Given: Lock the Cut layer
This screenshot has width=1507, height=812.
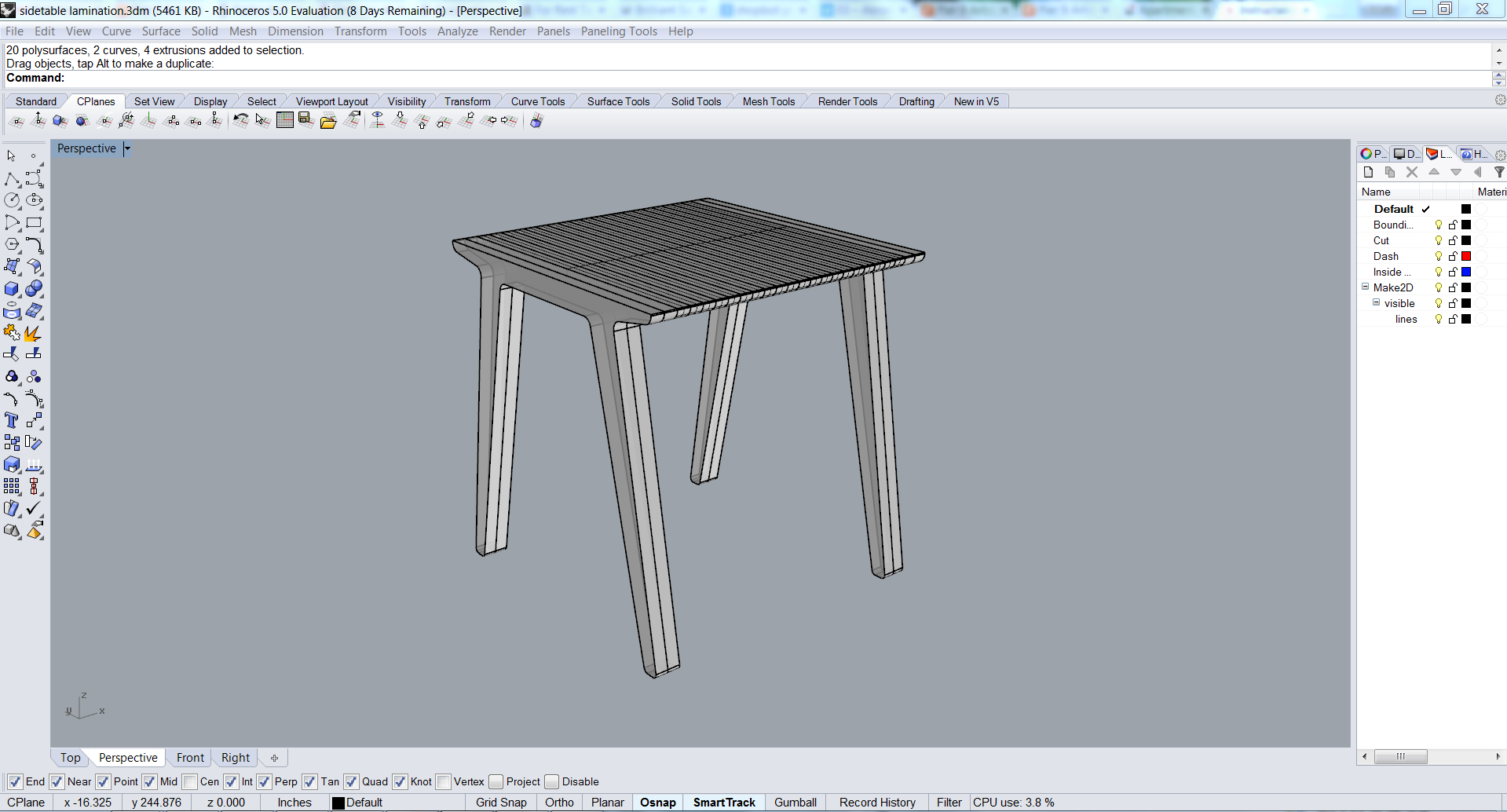Looking at the screenshot, I should pyautogui.click(x=1452, y=240).
